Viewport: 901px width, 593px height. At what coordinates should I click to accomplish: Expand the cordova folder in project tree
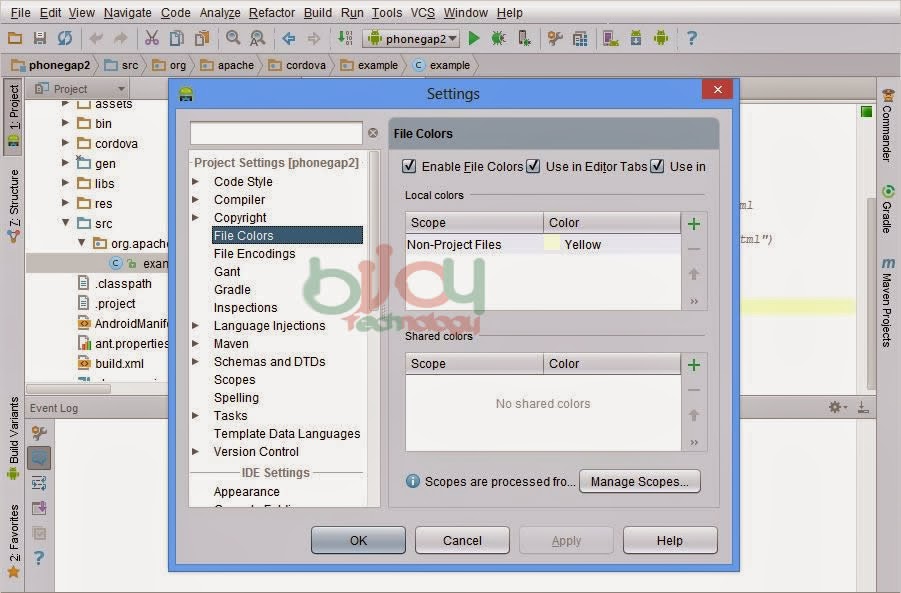click(66, 143)
